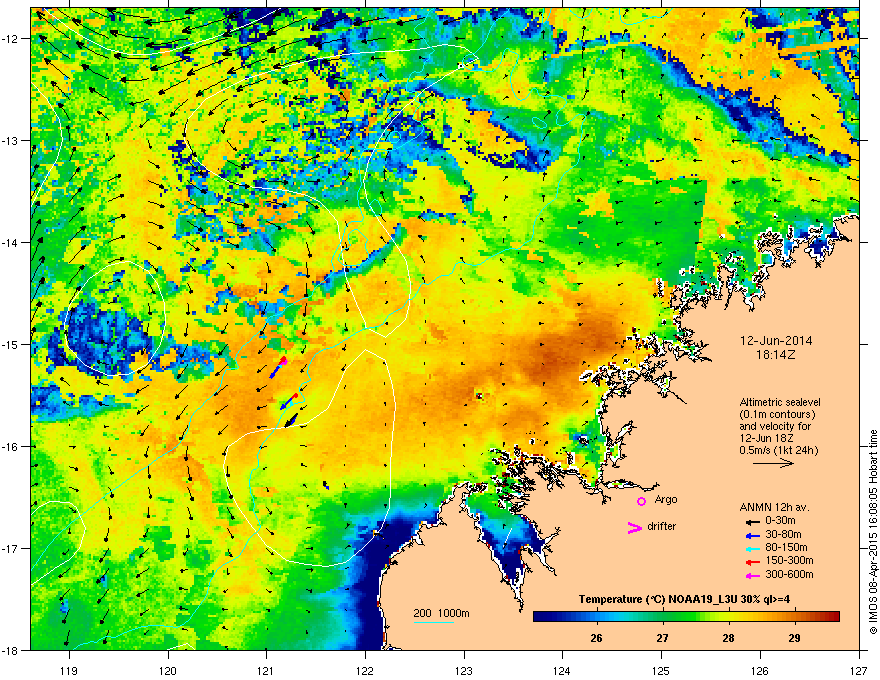
Task: Select the blue 30-80m arrow in legend
Action: (x=752, y=535)
